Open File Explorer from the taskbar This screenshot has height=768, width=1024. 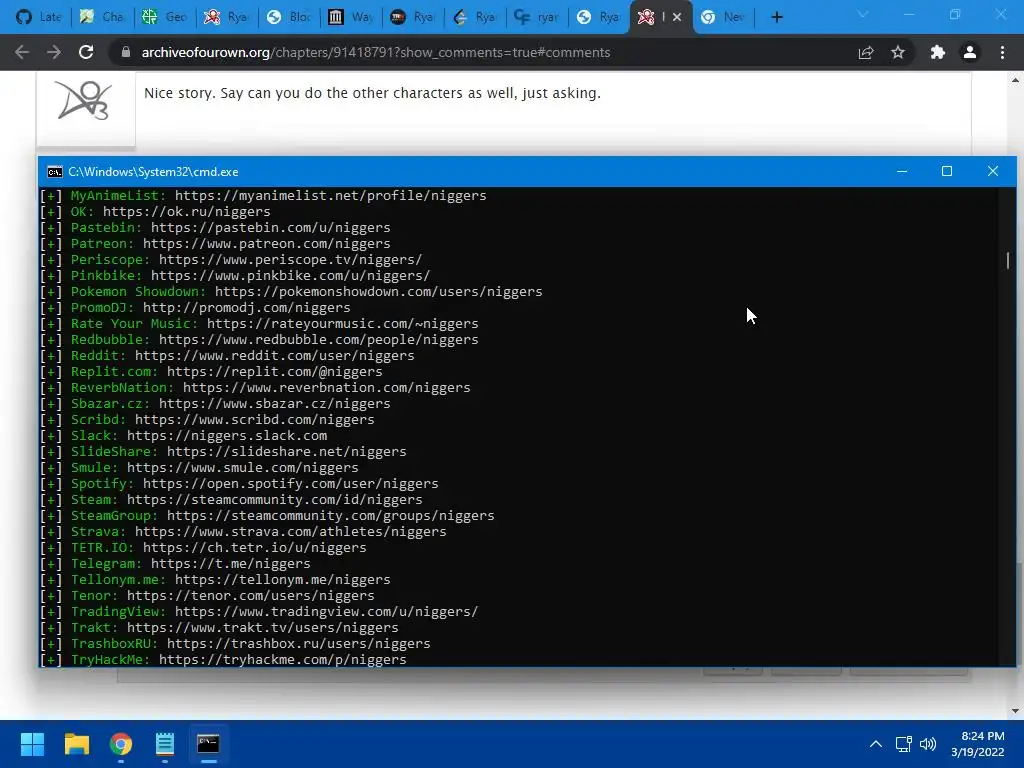pyautogui.click(x=76, y=744)
